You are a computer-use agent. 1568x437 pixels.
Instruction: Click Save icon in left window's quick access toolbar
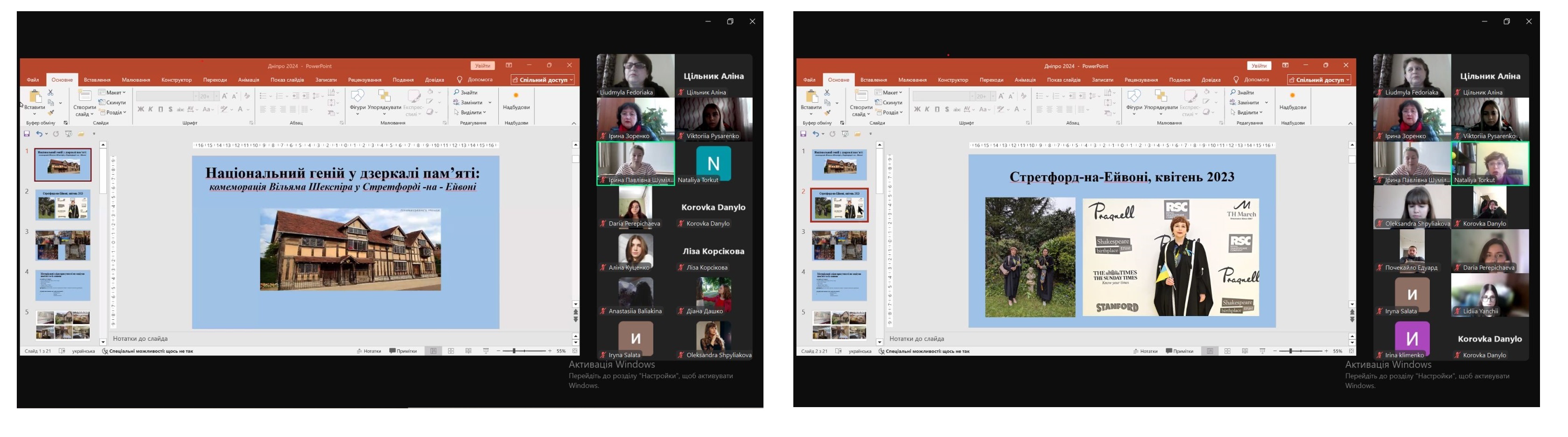coord(27,134)
